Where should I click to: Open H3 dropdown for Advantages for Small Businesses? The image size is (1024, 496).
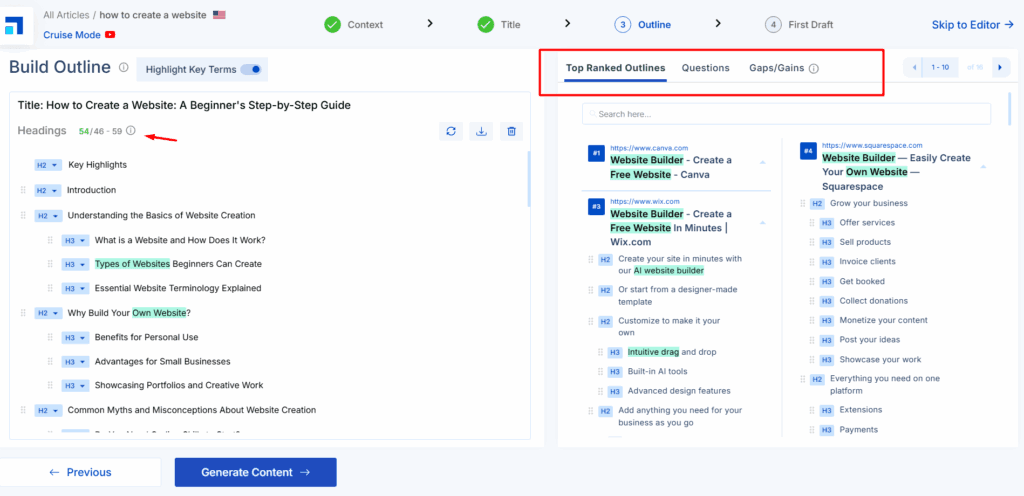coord(75,362)
